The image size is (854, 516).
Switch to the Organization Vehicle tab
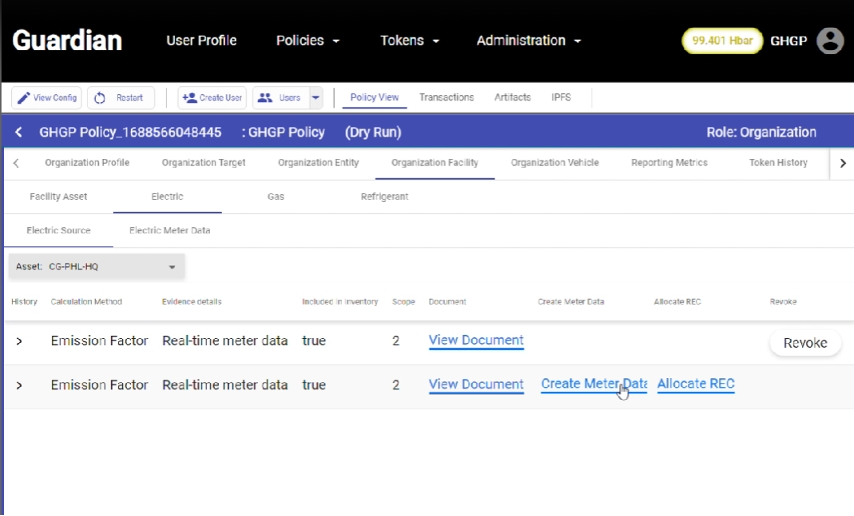coord(555,163)
